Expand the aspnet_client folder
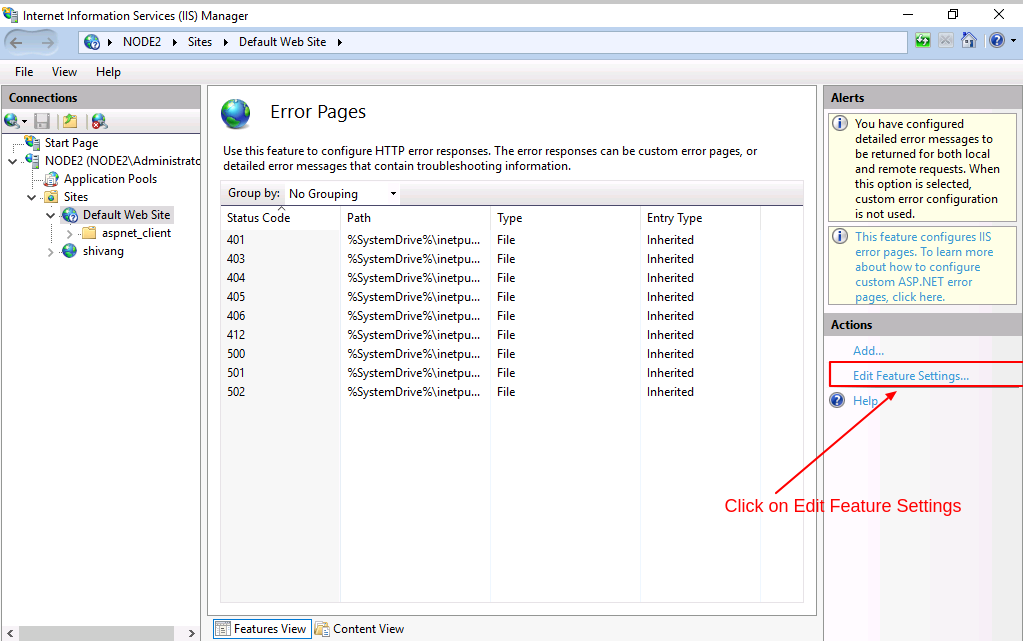This screenshot has height=641, width=1023. click(69, 234)
